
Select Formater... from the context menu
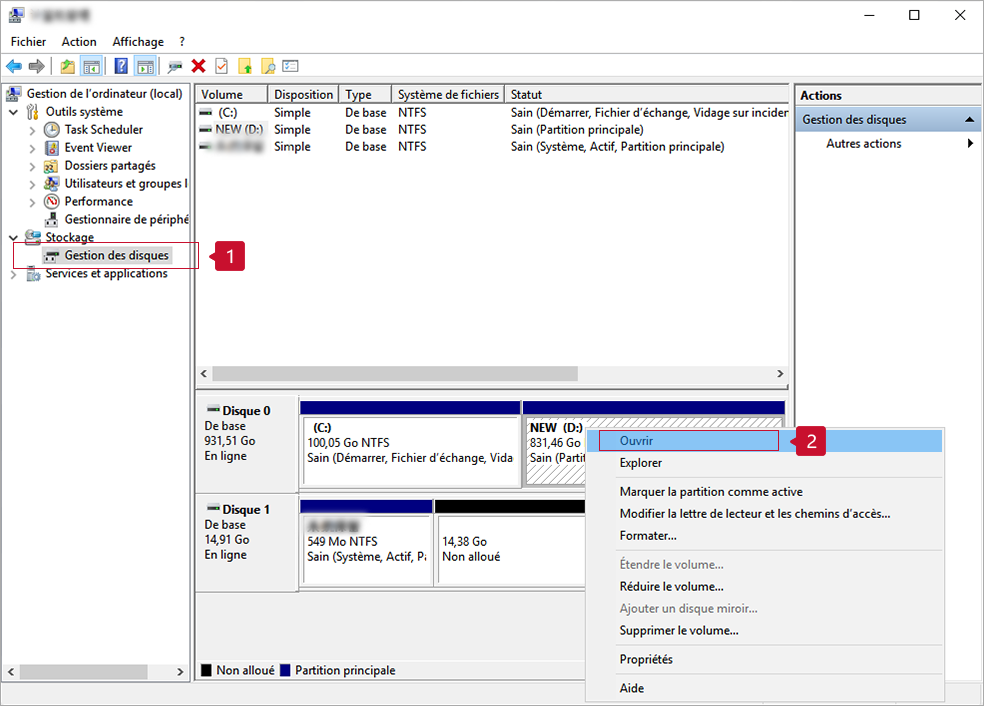(648, 536)
